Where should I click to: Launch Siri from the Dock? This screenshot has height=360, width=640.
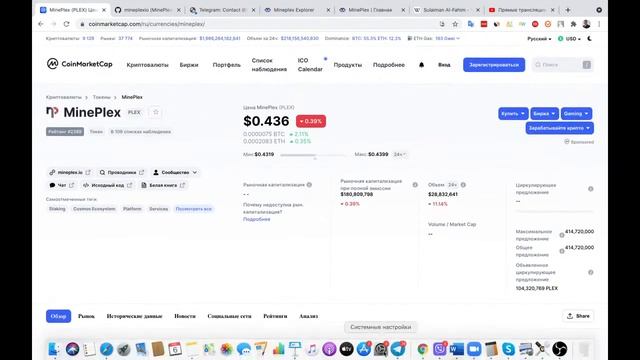(x=72, y=349)
